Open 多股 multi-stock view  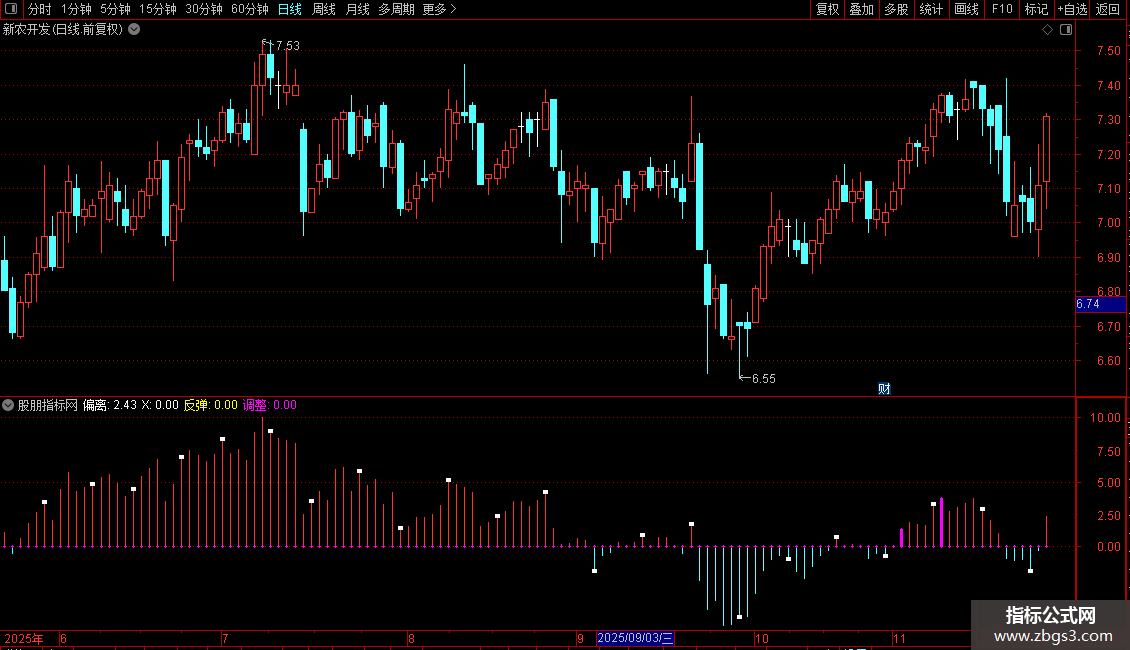point(897,9)
